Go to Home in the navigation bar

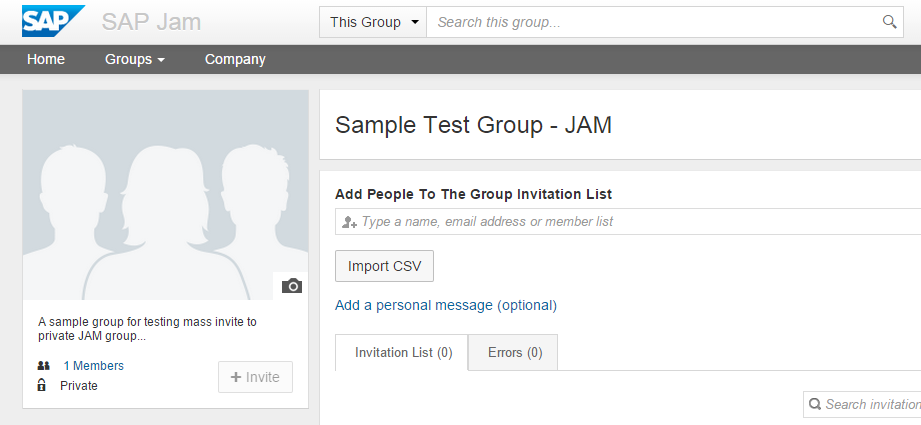coord(46,59)
